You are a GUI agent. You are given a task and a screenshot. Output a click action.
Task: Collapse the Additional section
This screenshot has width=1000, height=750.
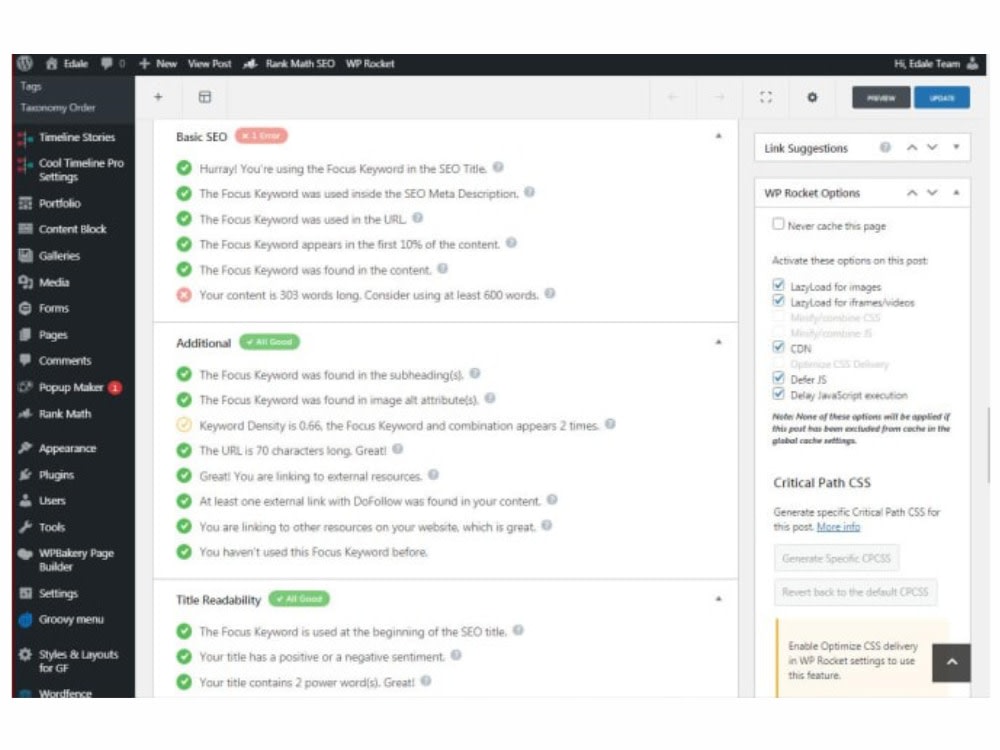718,342
